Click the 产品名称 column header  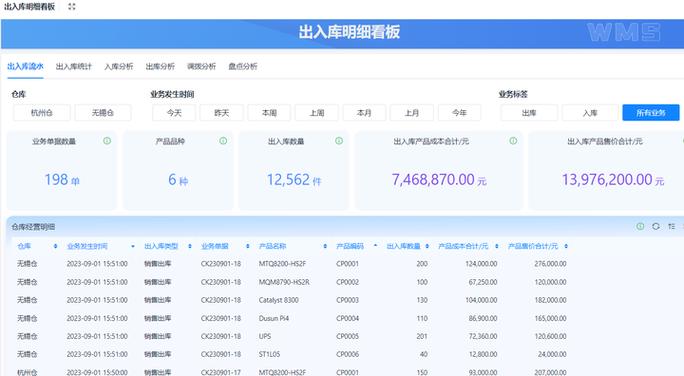coord(273,246)
